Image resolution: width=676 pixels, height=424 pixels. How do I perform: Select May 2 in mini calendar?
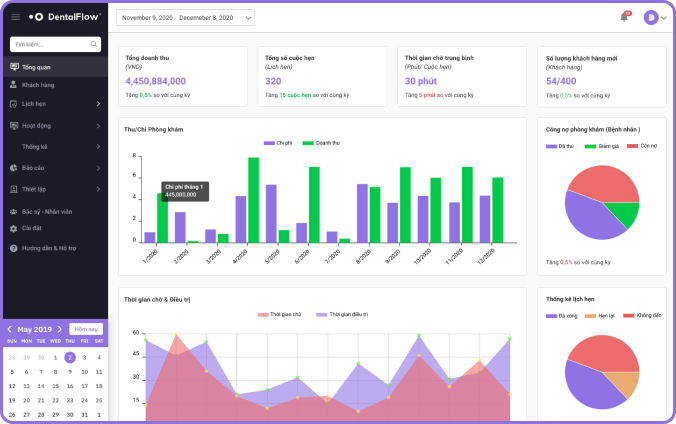(70, 357)
